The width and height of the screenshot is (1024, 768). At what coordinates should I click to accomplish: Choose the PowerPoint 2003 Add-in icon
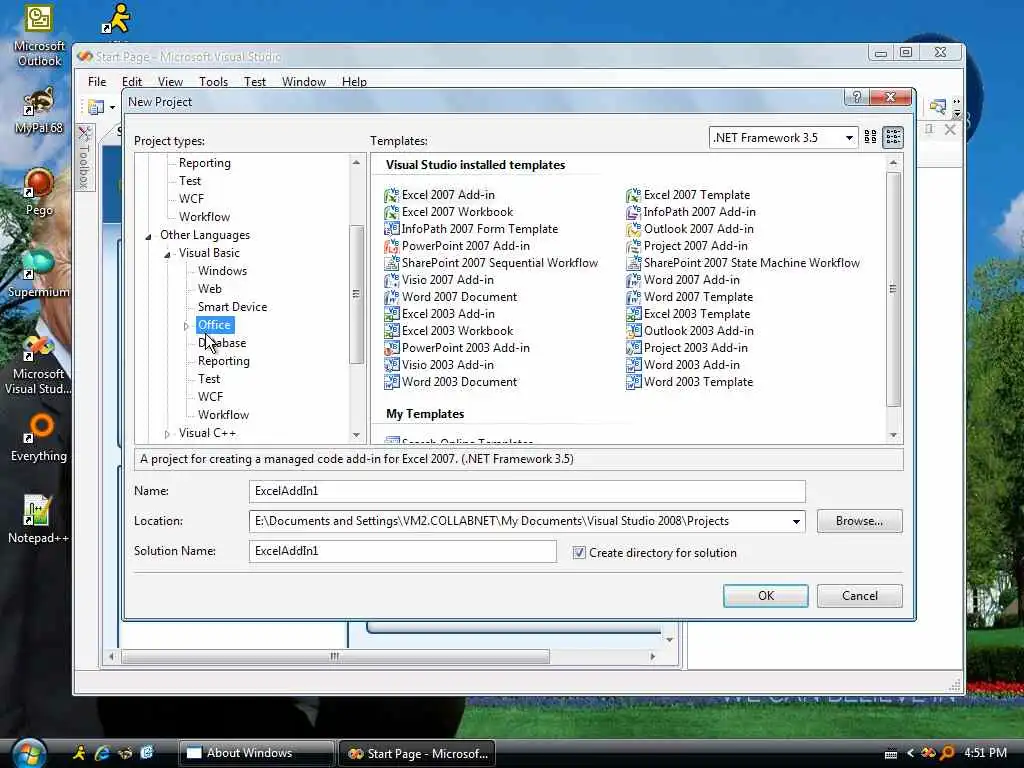point(391,347)
